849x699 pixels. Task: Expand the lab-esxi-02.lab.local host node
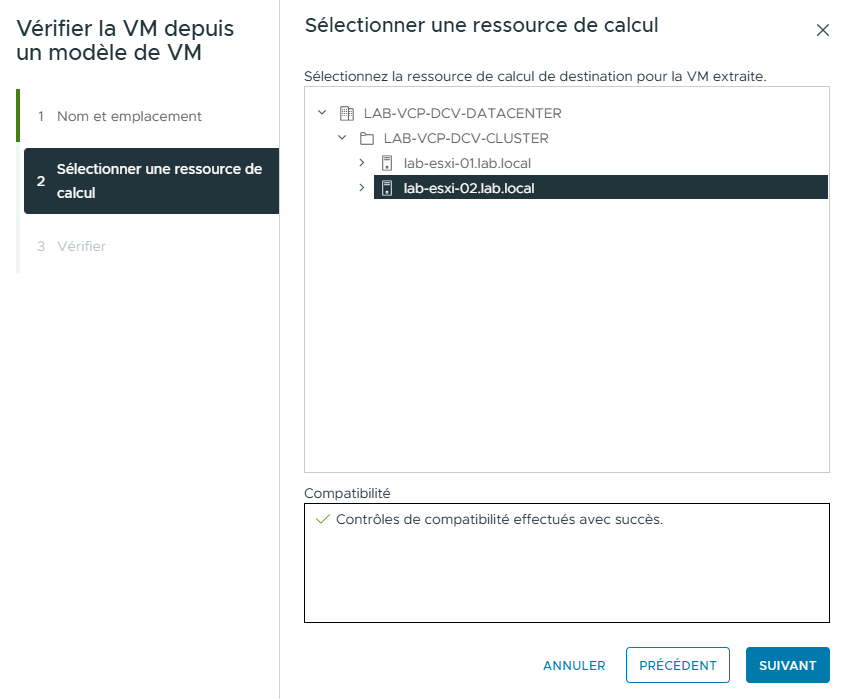pos(361,188)
